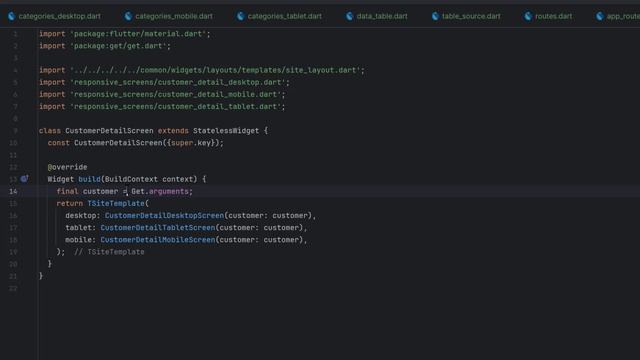Click the 'mobile:' named parameter

[x=81, y=240]
